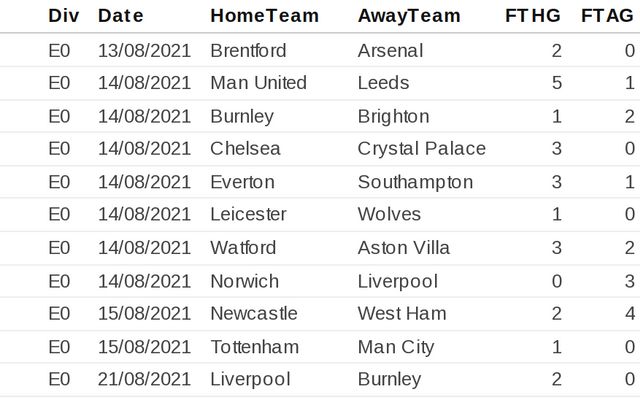Select the Man United cell

[258, 83]
